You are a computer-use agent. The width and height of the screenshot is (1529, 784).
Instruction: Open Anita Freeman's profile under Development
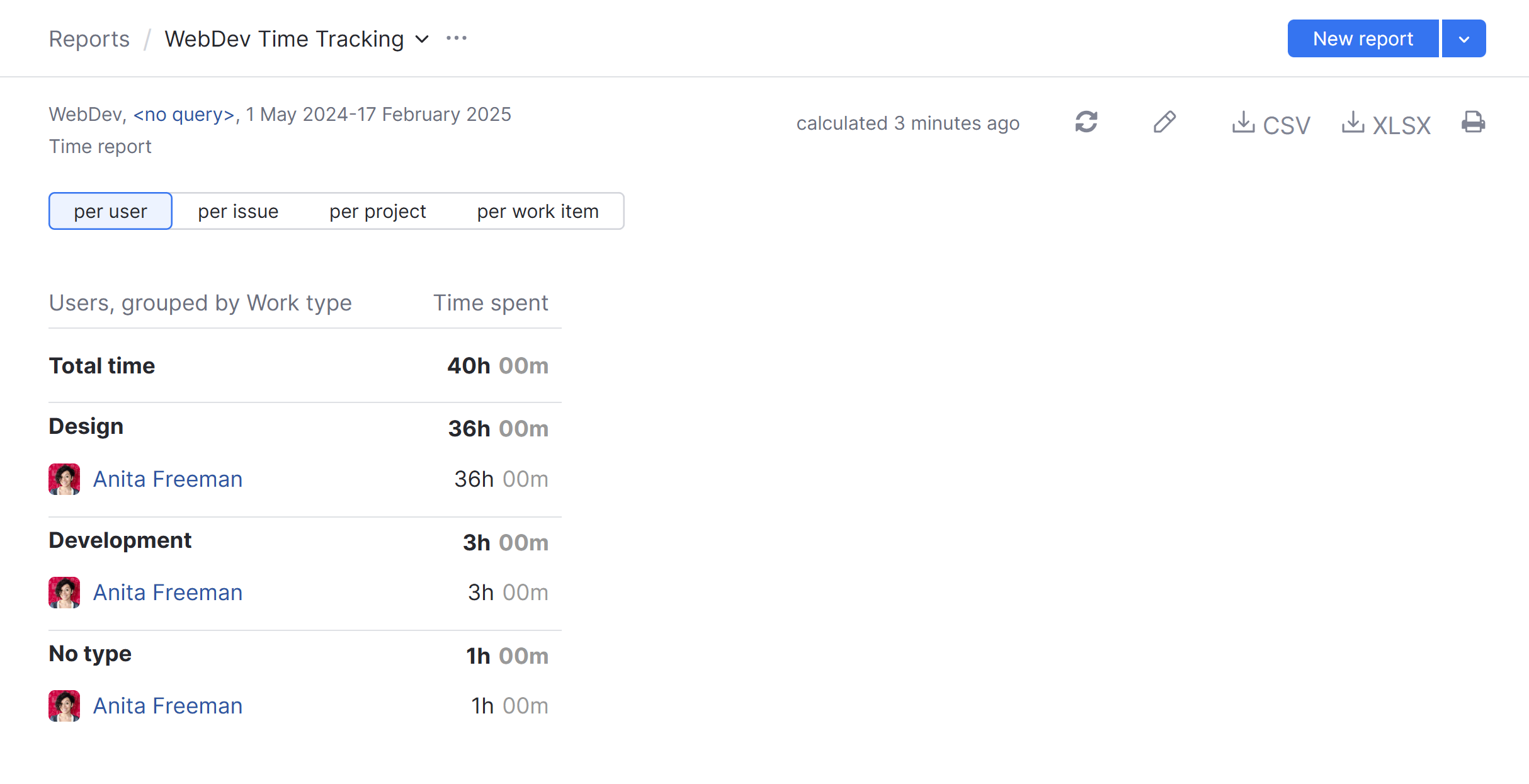(x=168, y=592)
